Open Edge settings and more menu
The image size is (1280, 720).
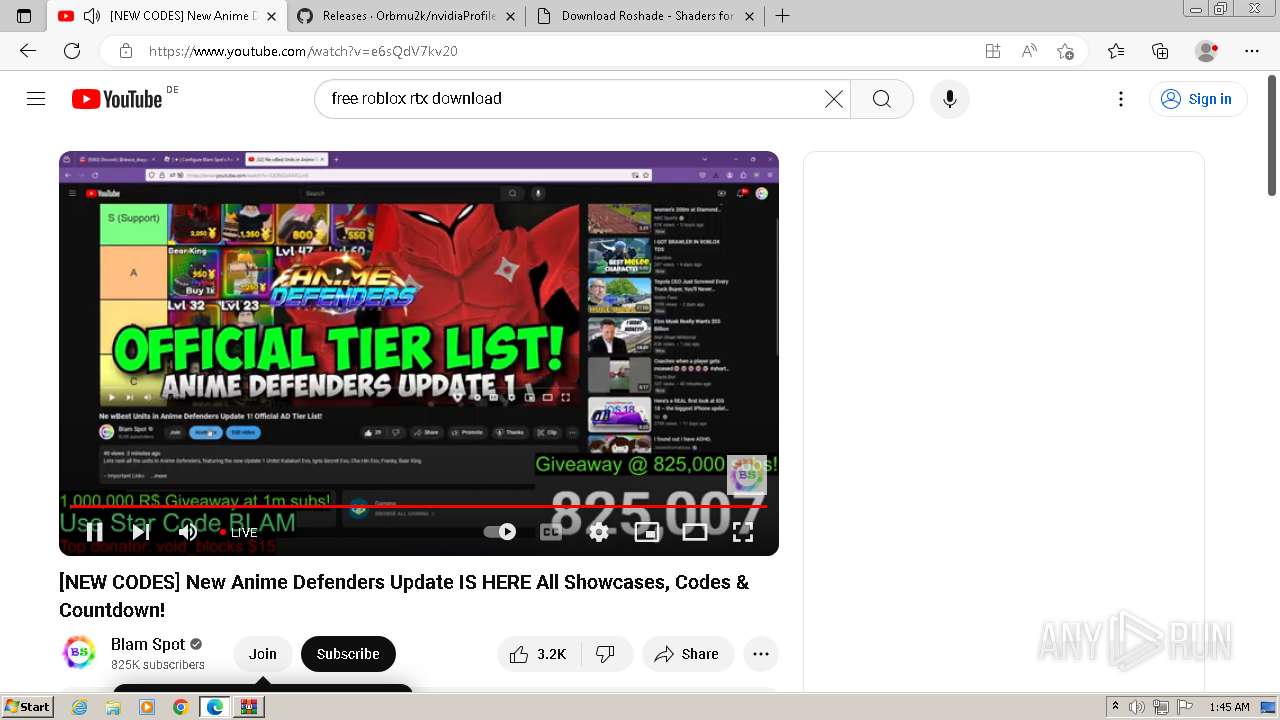coord(1252,51)
